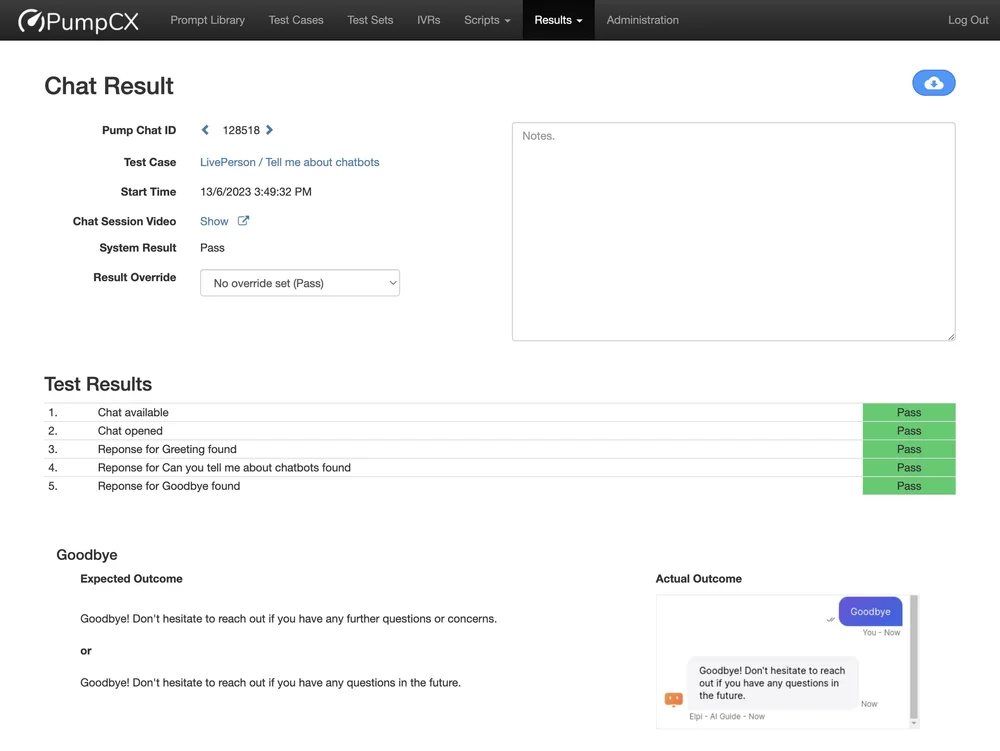Click the blue cloud download icon
This screenshot has height=751, width=1000.
933,83
